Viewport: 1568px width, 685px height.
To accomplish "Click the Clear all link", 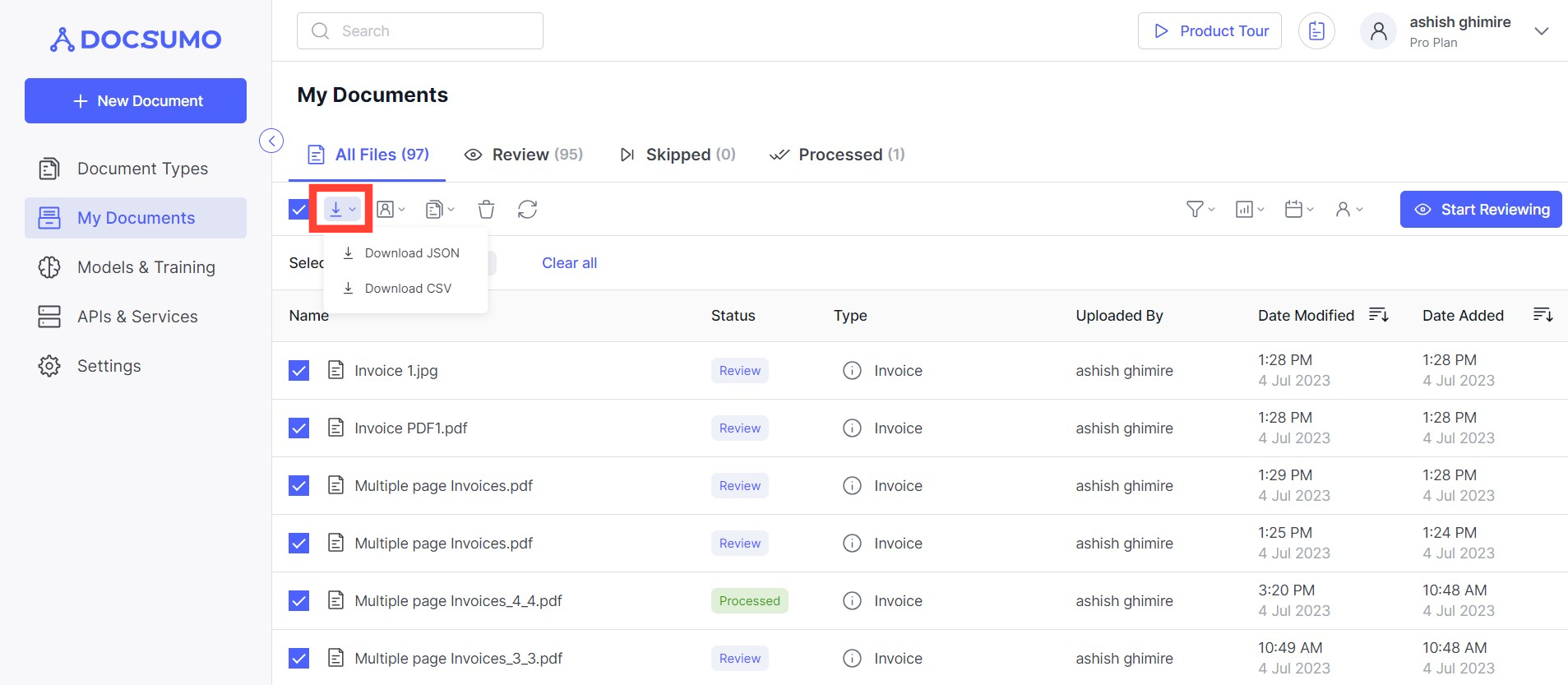I will click(569, 263).
